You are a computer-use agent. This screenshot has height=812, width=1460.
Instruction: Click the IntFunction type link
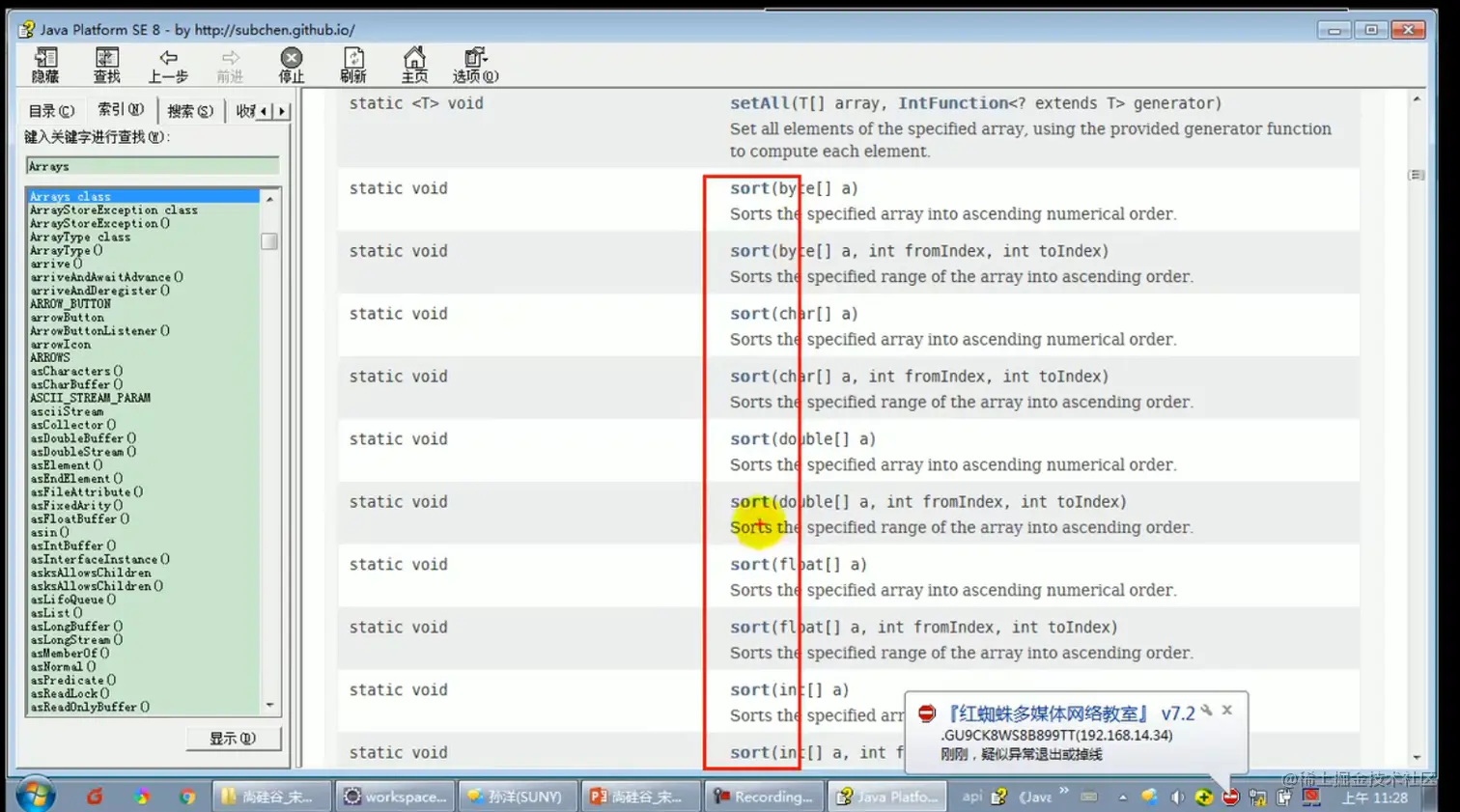click(953, 103)
